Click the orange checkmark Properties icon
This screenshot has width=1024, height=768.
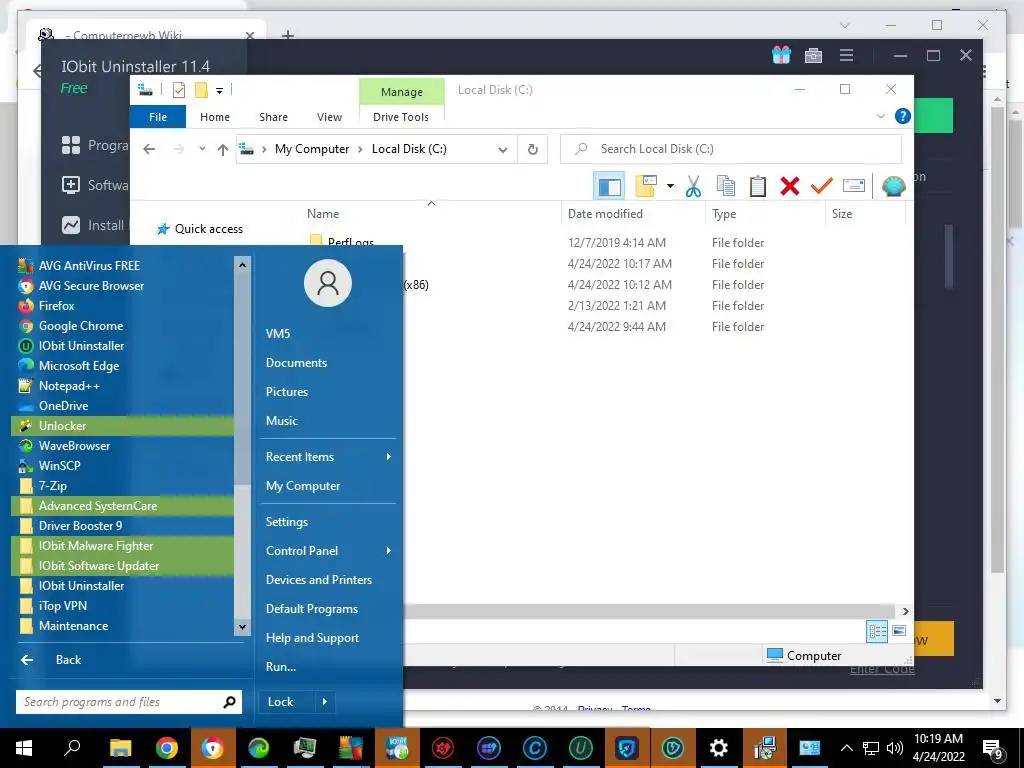tap(822, 186)
